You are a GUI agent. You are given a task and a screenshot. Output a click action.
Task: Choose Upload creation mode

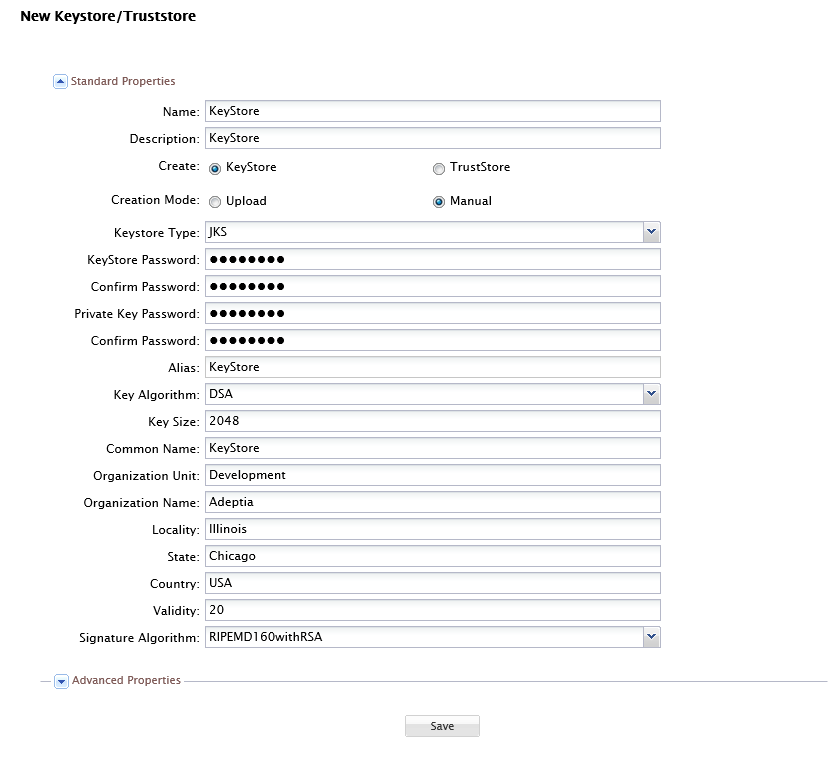click(x=215, y=202)
